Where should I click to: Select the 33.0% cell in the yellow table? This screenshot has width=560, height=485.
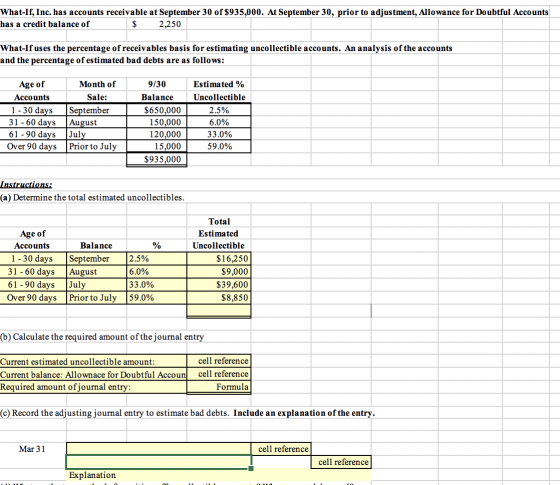tap(156, 285)
